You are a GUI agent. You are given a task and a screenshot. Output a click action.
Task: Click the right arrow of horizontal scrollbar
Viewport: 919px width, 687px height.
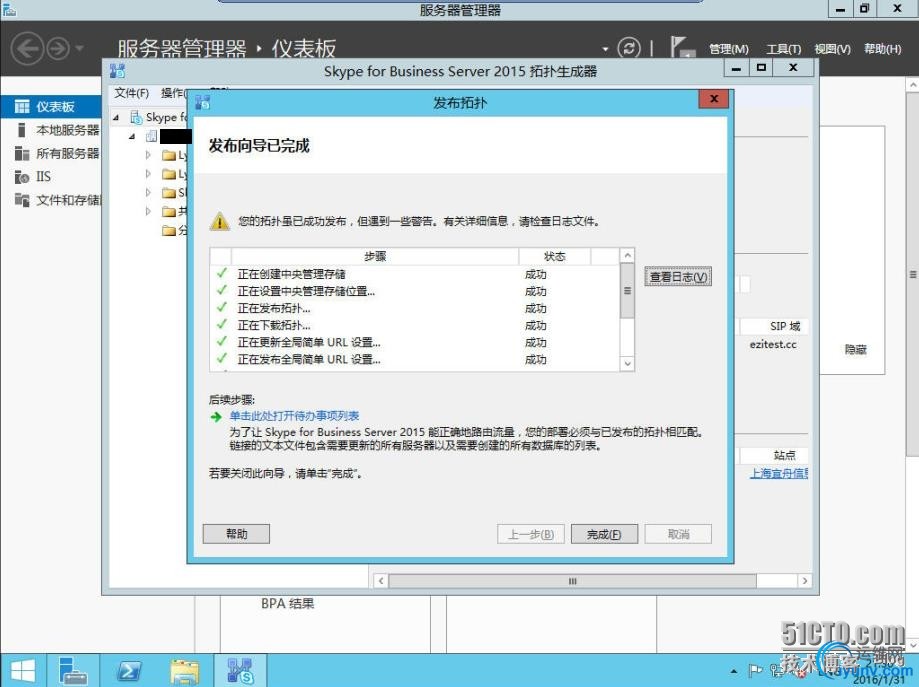click(805, 581)
